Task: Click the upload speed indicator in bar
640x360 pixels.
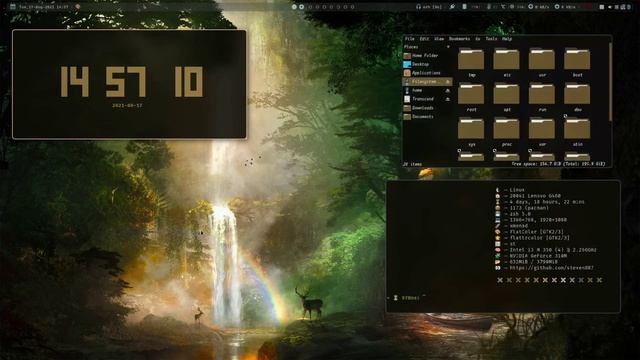Action: 565,7
